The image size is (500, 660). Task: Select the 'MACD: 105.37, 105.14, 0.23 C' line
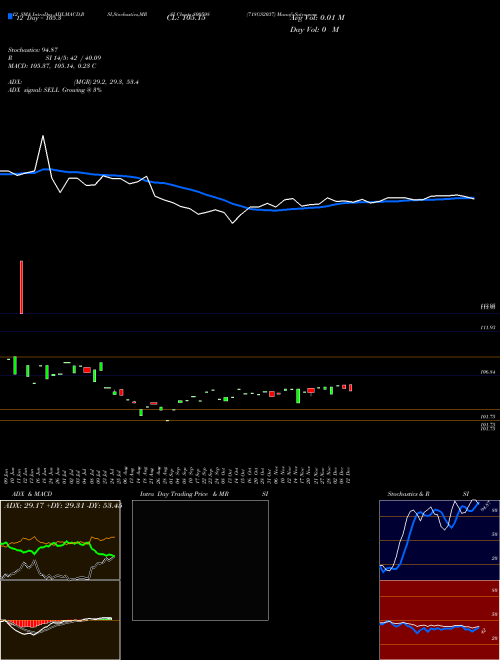coord(52,66)
